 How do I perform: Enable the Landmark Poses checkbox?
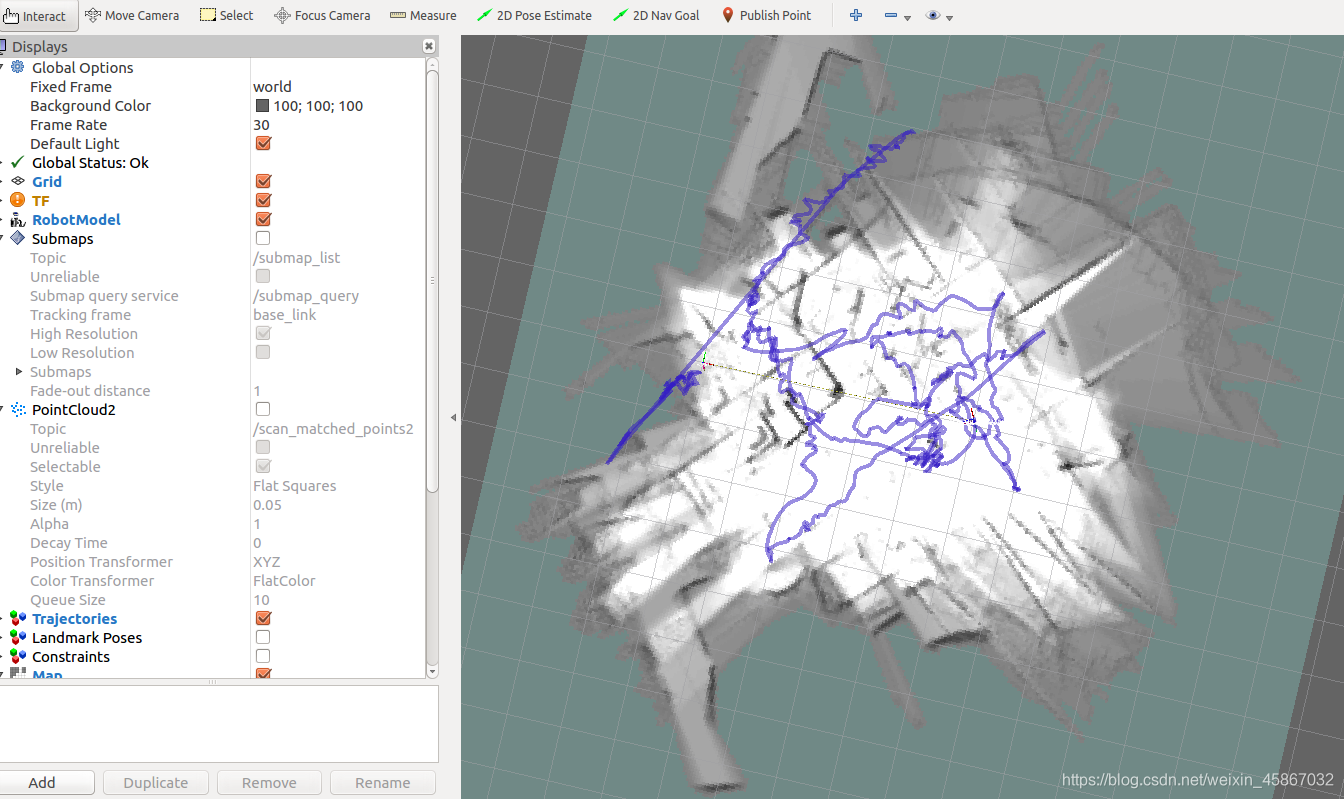[263, 637]
